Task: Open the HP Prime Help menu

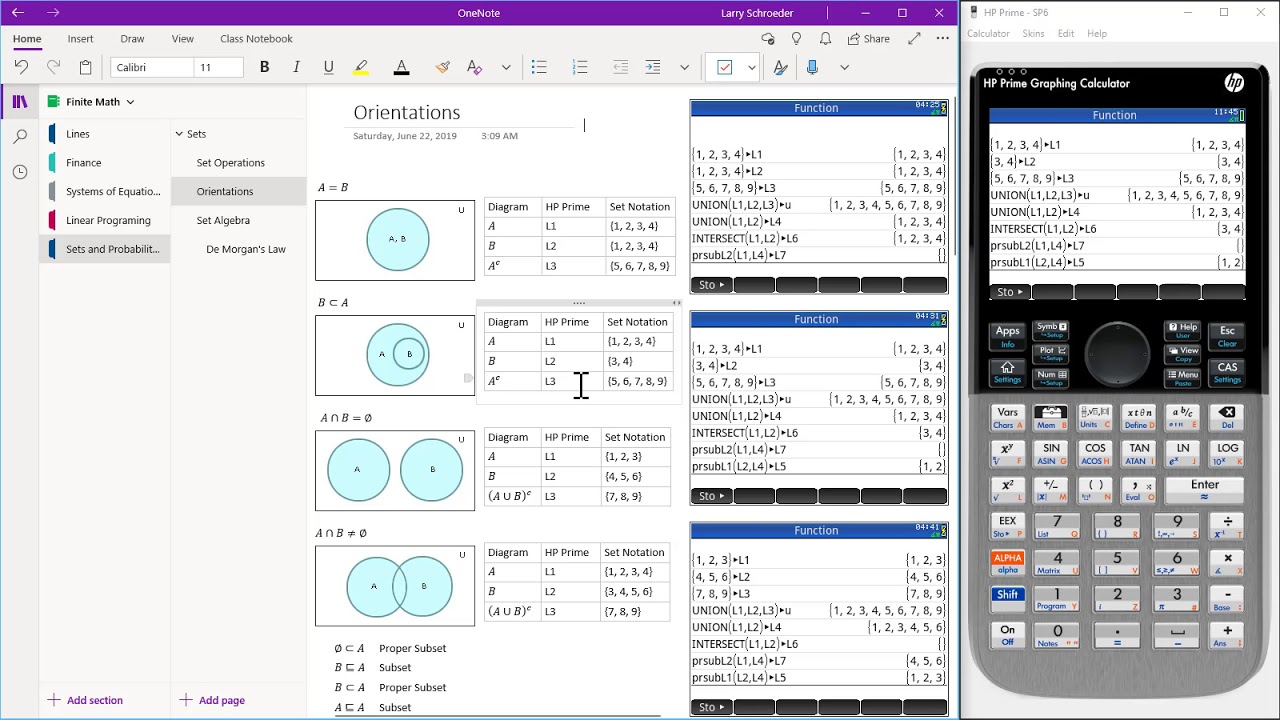Action: coord(1097,33)
